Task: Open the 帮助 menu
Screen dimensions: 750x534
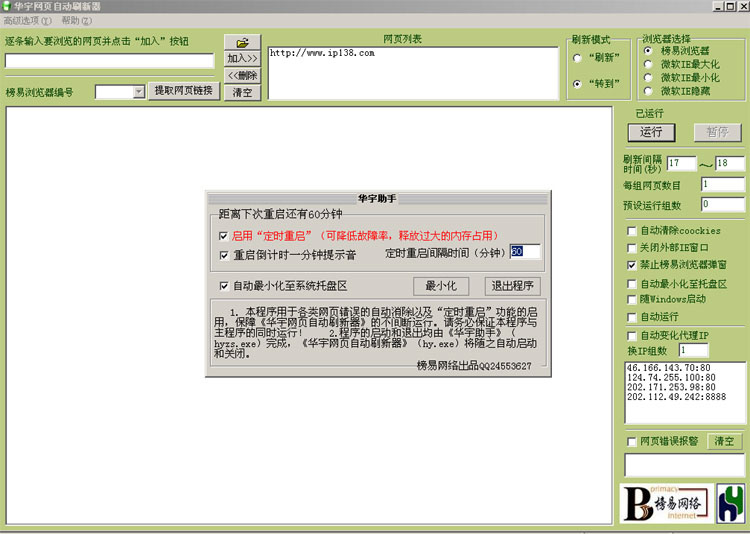Action: coord(77,21)
